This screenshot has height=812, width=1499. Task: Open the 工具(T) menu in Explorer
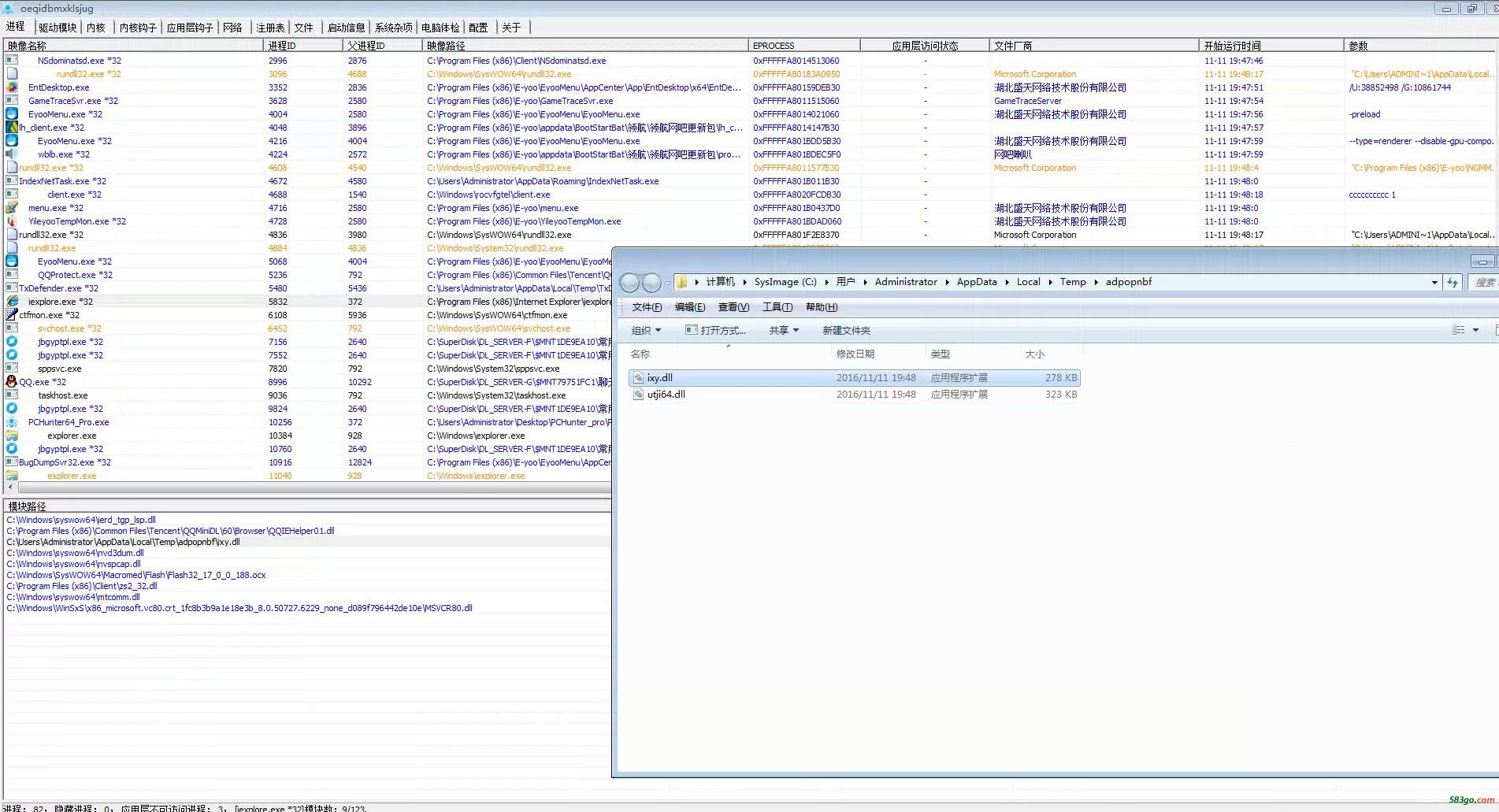pos(777,307)
